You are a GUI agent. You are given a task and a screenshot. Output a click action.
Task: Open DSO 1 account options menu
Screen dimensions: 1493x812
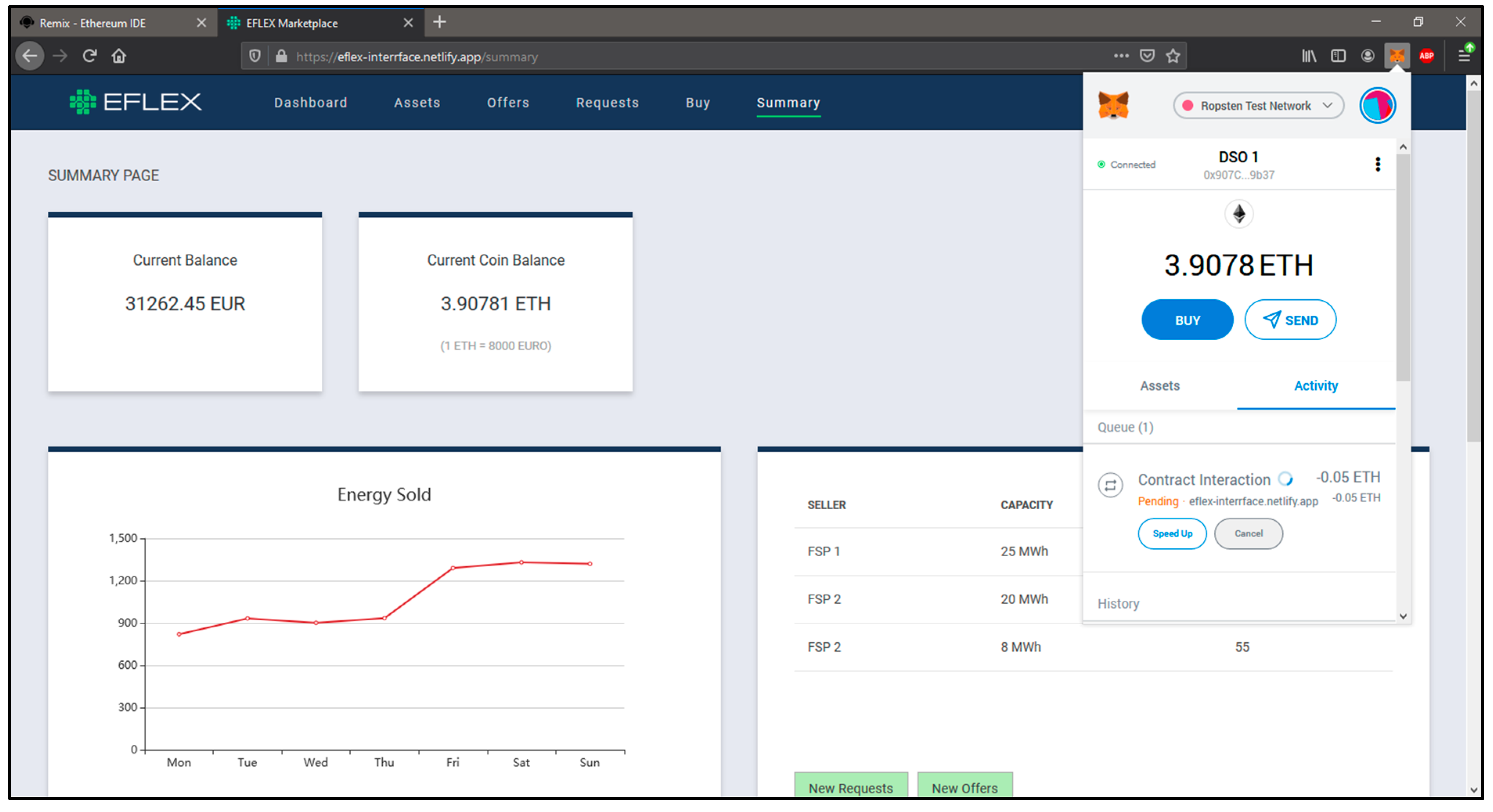click(x=1378, y=165)
